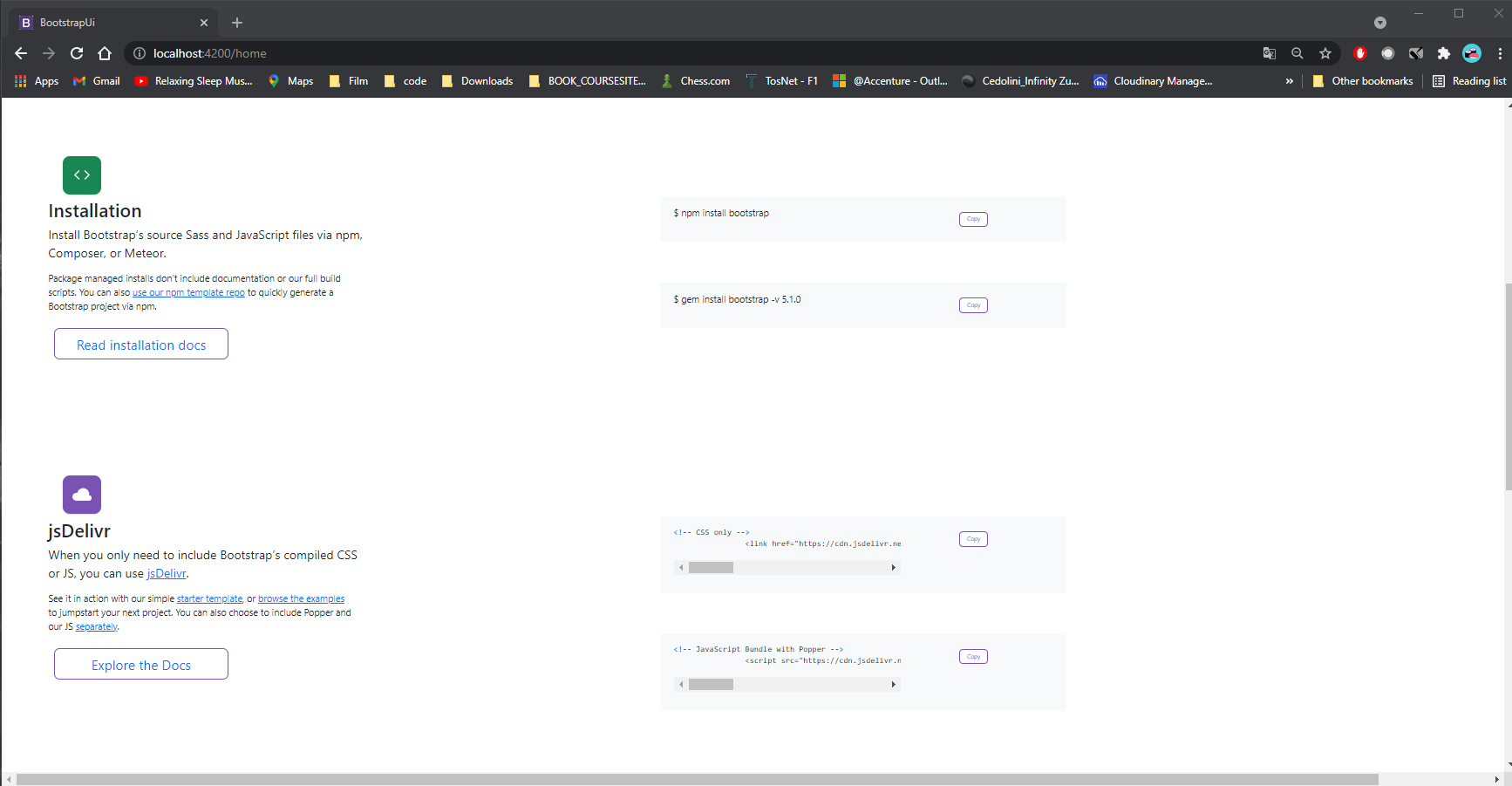
Task: Copy the JavaScript Bundle script snippet
Action: (973, 657)
